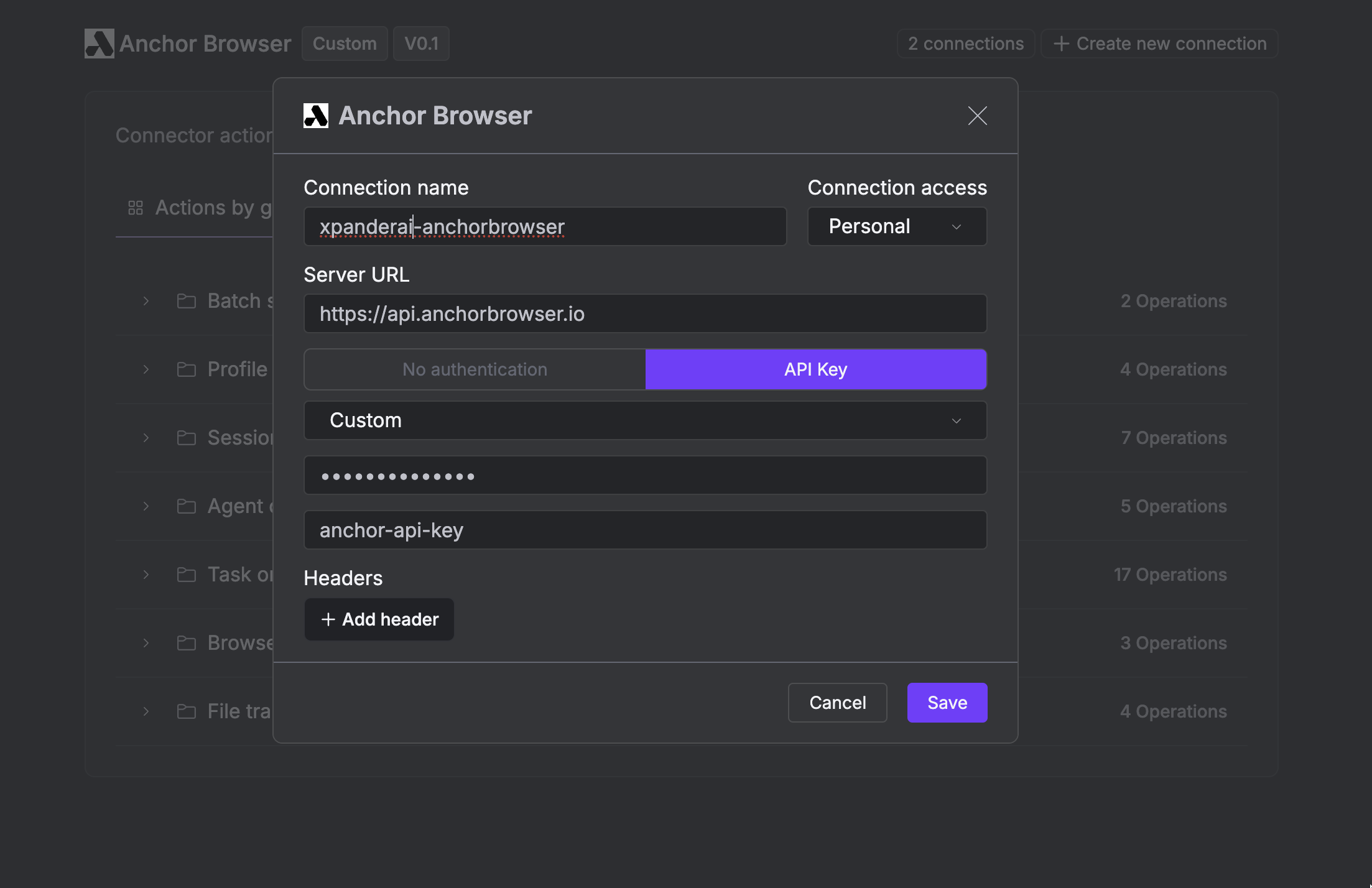
Task: Select the API Key authentication option
Action: pyautogui.click(x=815, y=369)
